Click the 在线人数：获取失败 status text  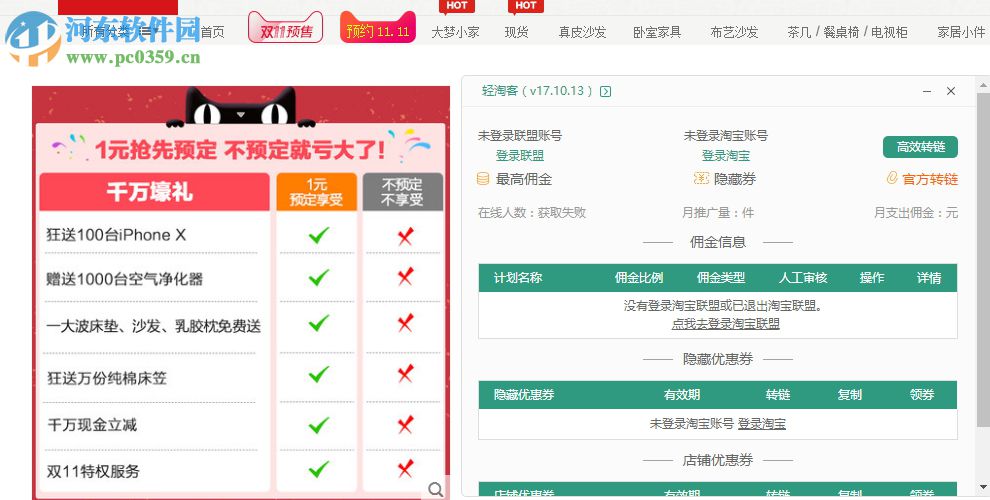(532, 213)
